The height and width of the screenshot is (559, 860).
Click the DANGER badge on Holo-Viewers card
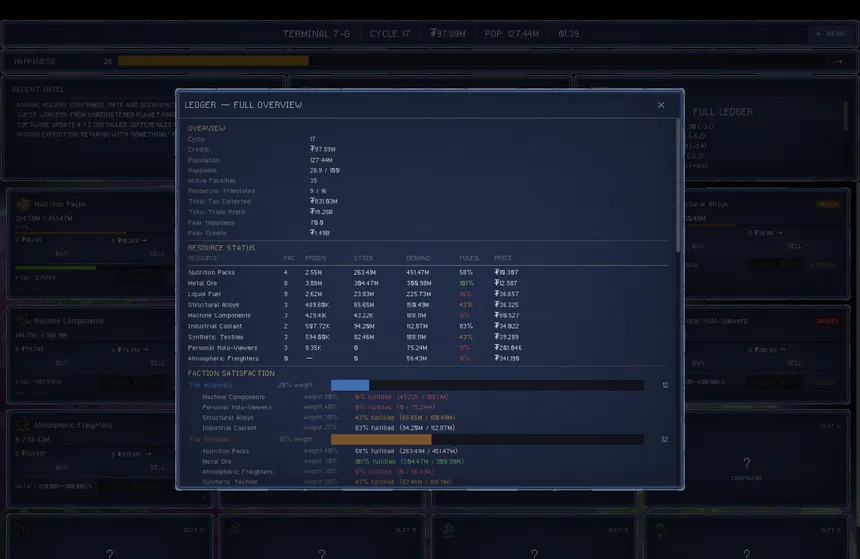(x=828, y=321)
